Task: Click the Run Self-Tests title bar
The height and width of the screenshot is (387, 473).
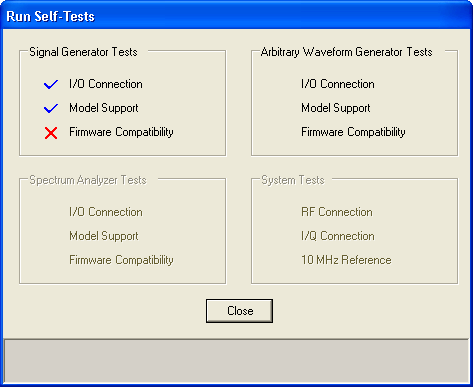Action: (236, 16)
